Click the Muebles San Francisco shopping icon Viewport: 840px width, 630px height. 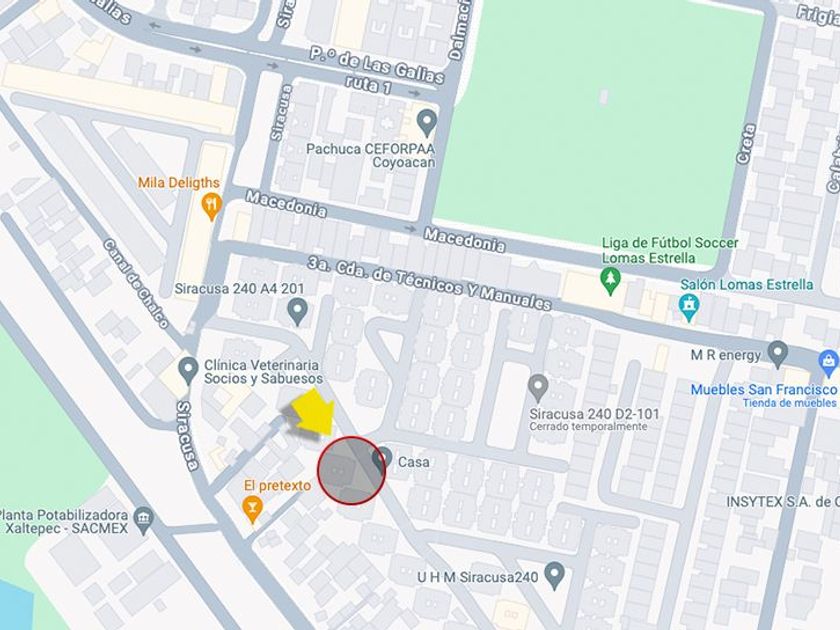(x=828, y=363)
